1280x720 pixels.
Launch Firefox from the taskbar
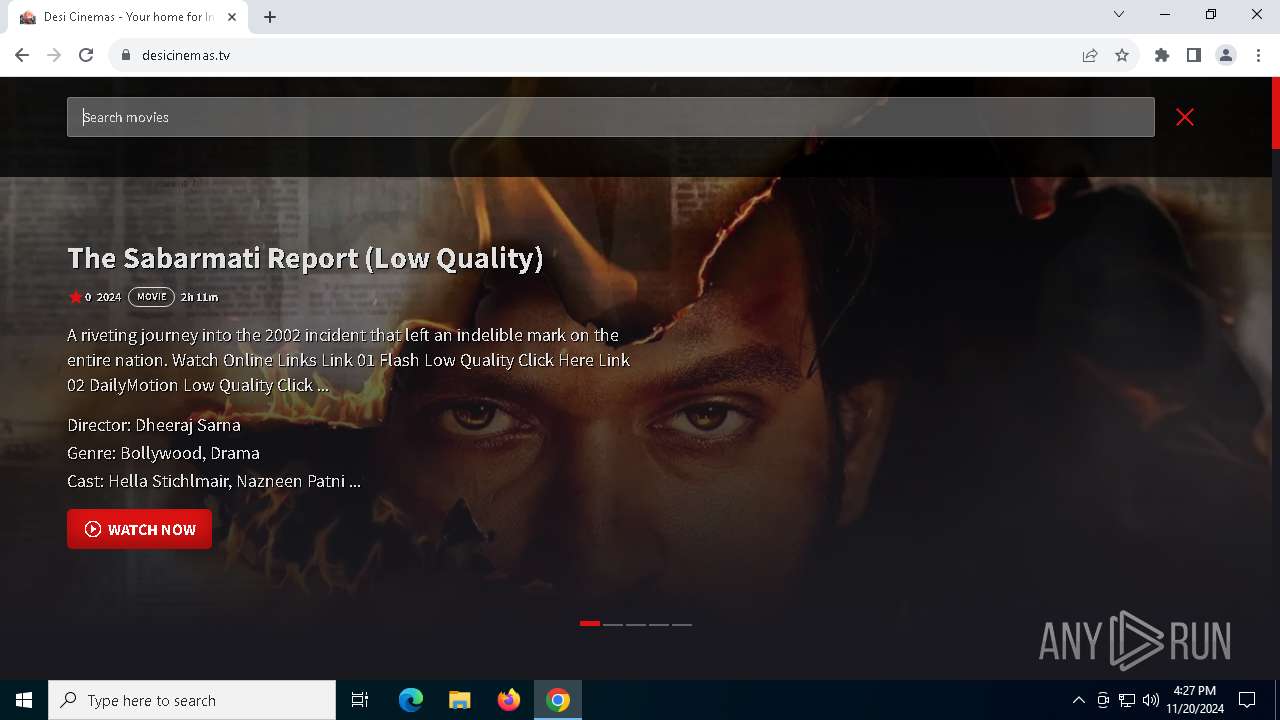509,700
